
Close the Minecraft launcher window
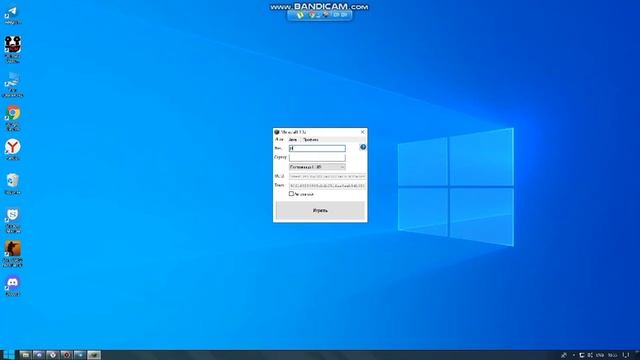[362, 132]
